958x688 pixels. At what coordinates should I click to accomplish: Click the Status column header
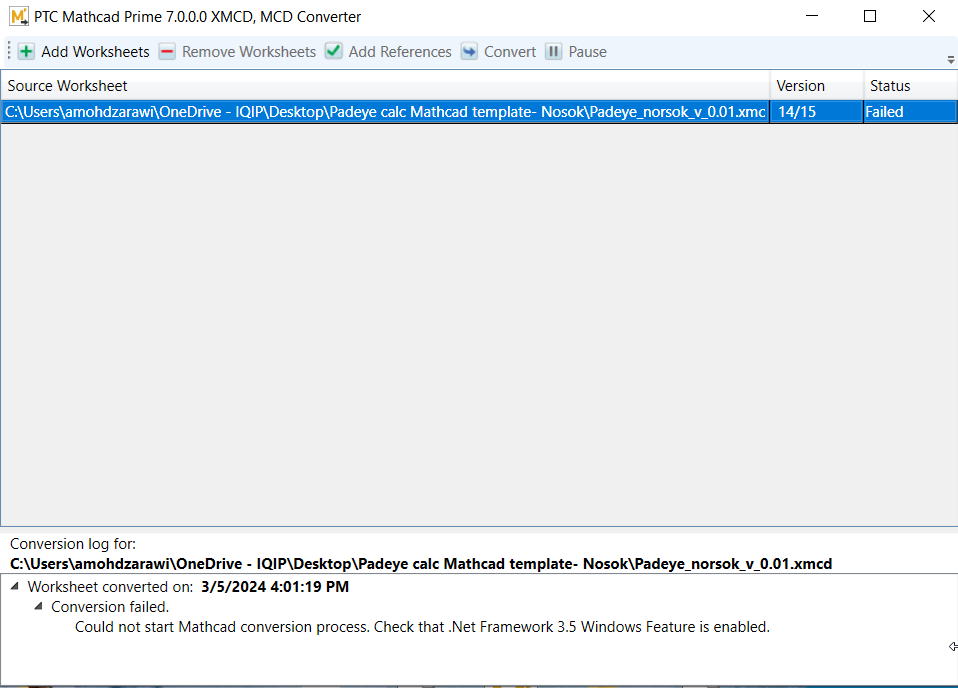(890, 86)
